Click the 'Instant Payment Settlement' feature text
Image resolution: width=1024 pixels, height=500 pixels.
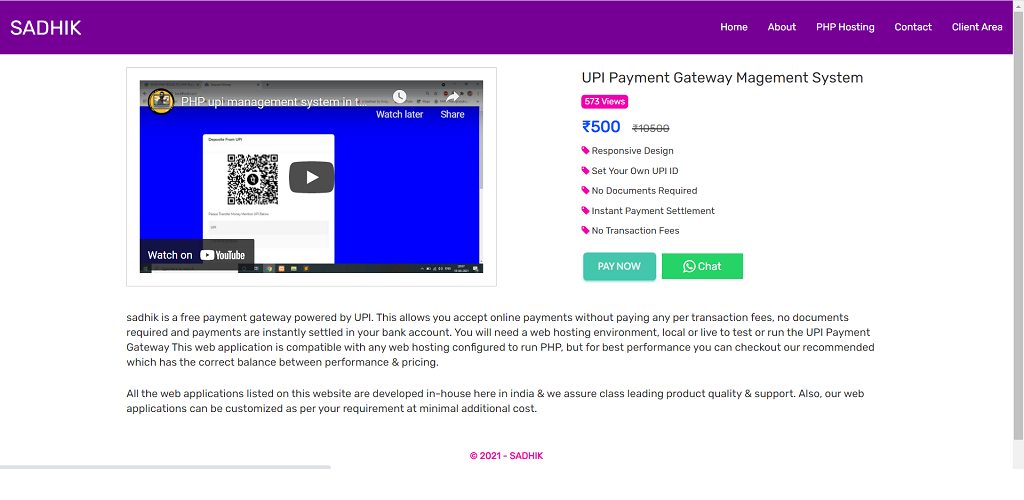[653, 211]
